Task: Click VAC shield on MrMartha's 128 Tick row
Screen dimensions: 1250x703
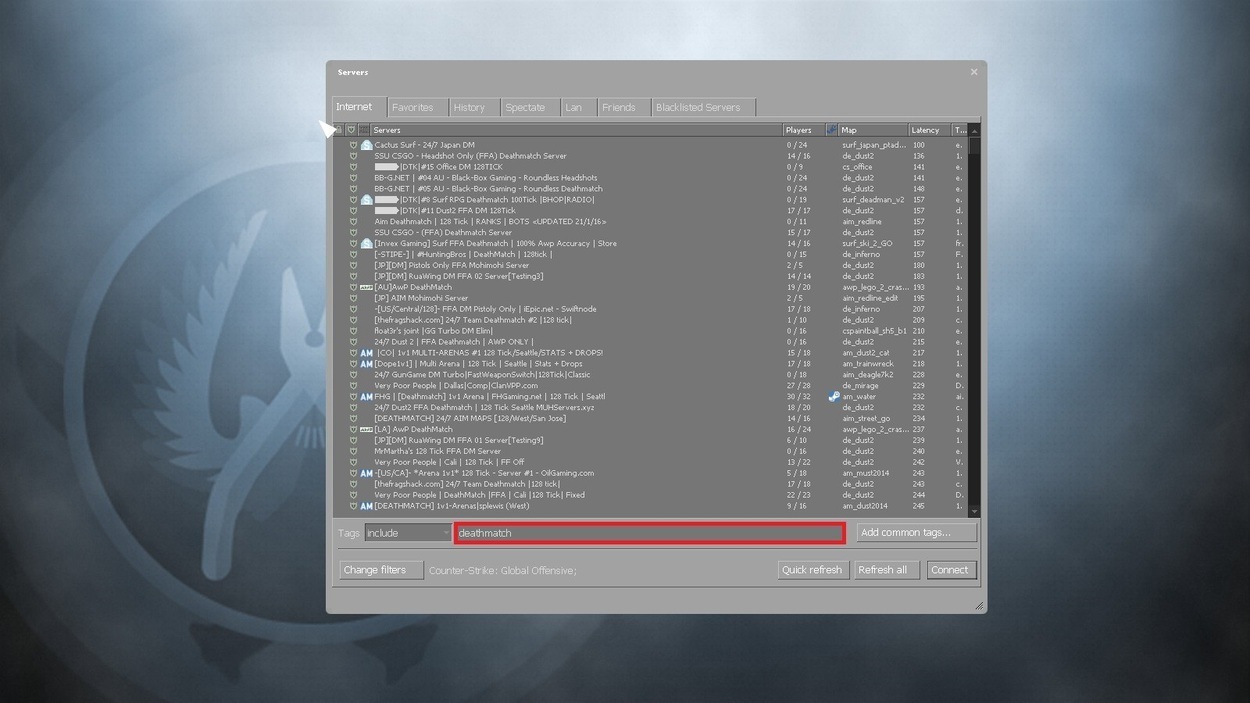Action: pyautogui.click(x=353, y=451)
